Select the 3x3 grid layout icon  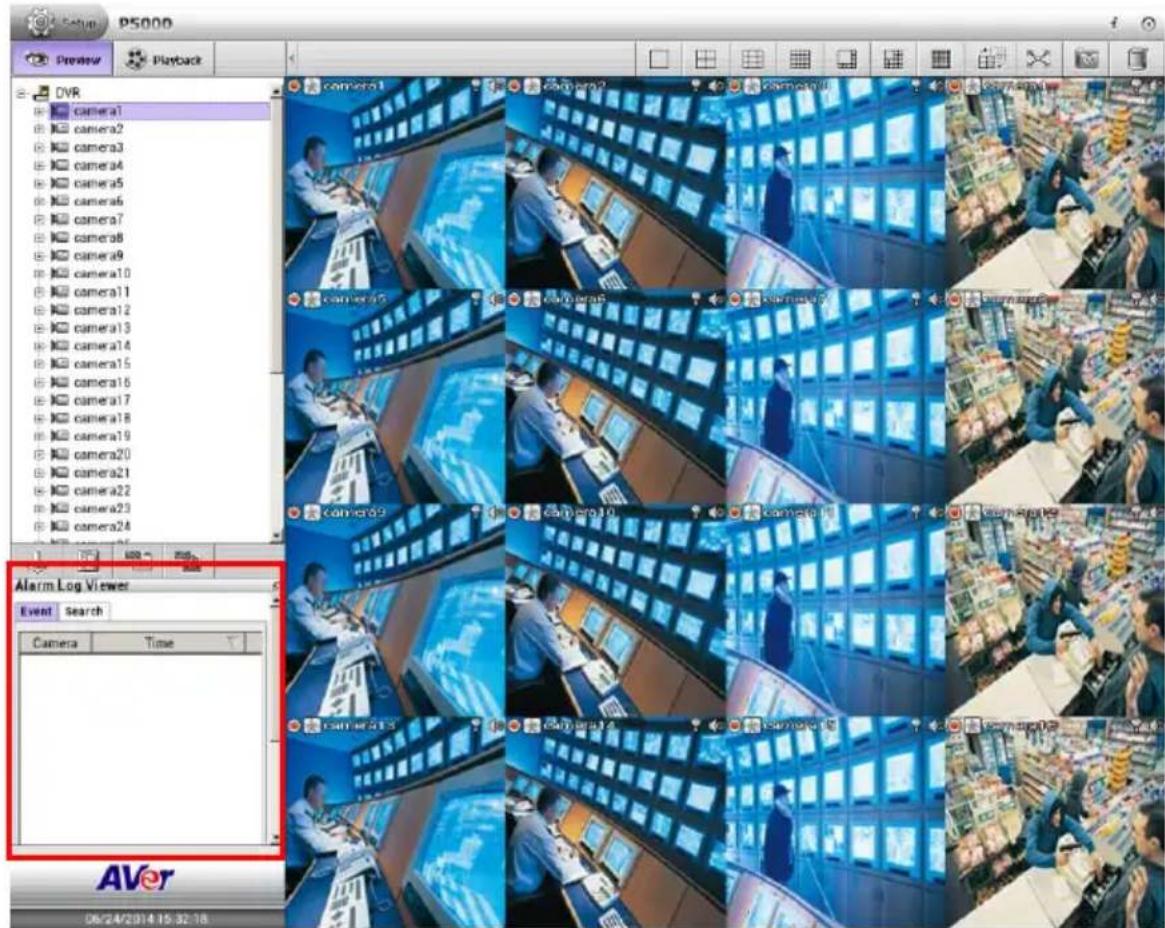click(x=753, y=59)
